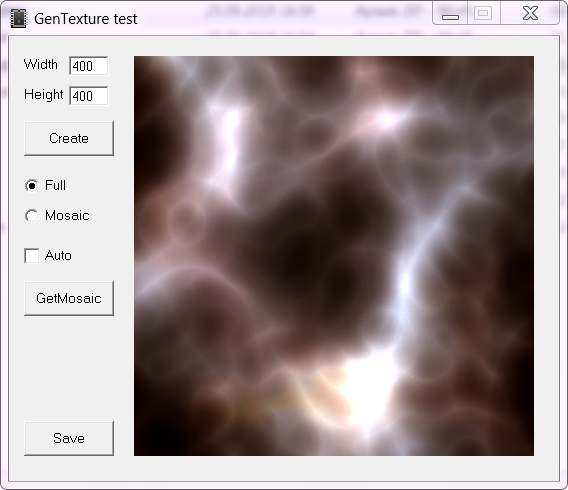This screenshot has width=568, height=490.
Task: Maximize the GenTexture test window
Action: pyautogui.click(x=483, y=13)
